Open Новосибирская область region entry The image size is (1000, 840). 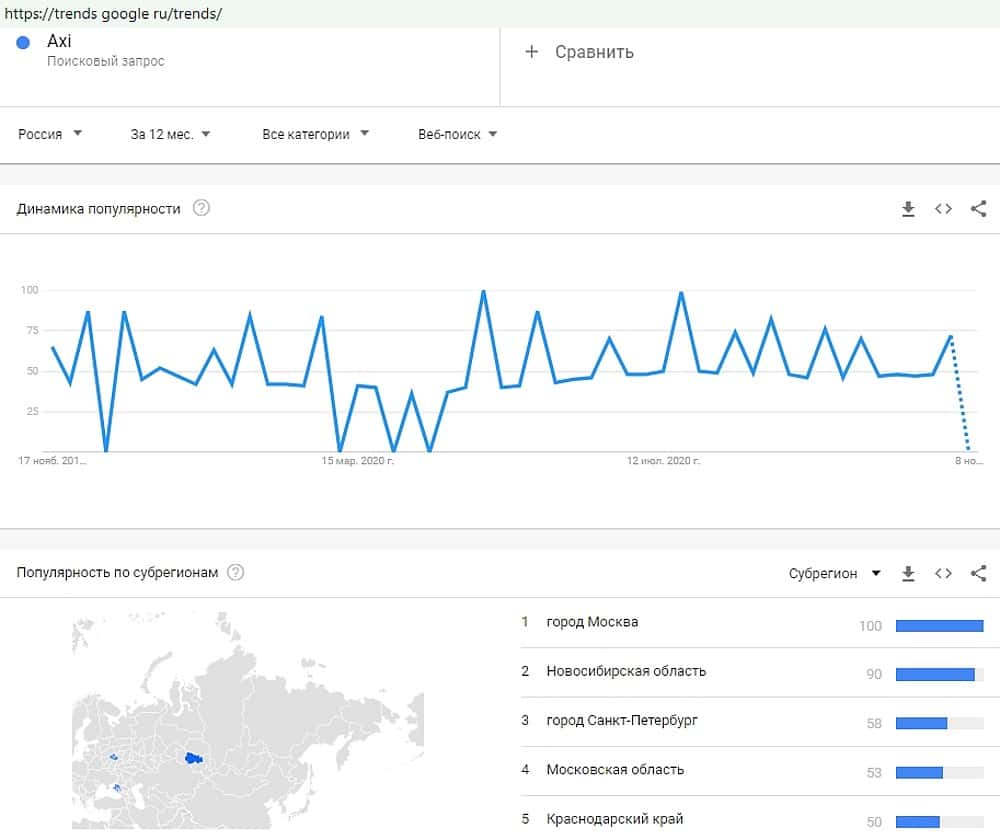point(626,671)
